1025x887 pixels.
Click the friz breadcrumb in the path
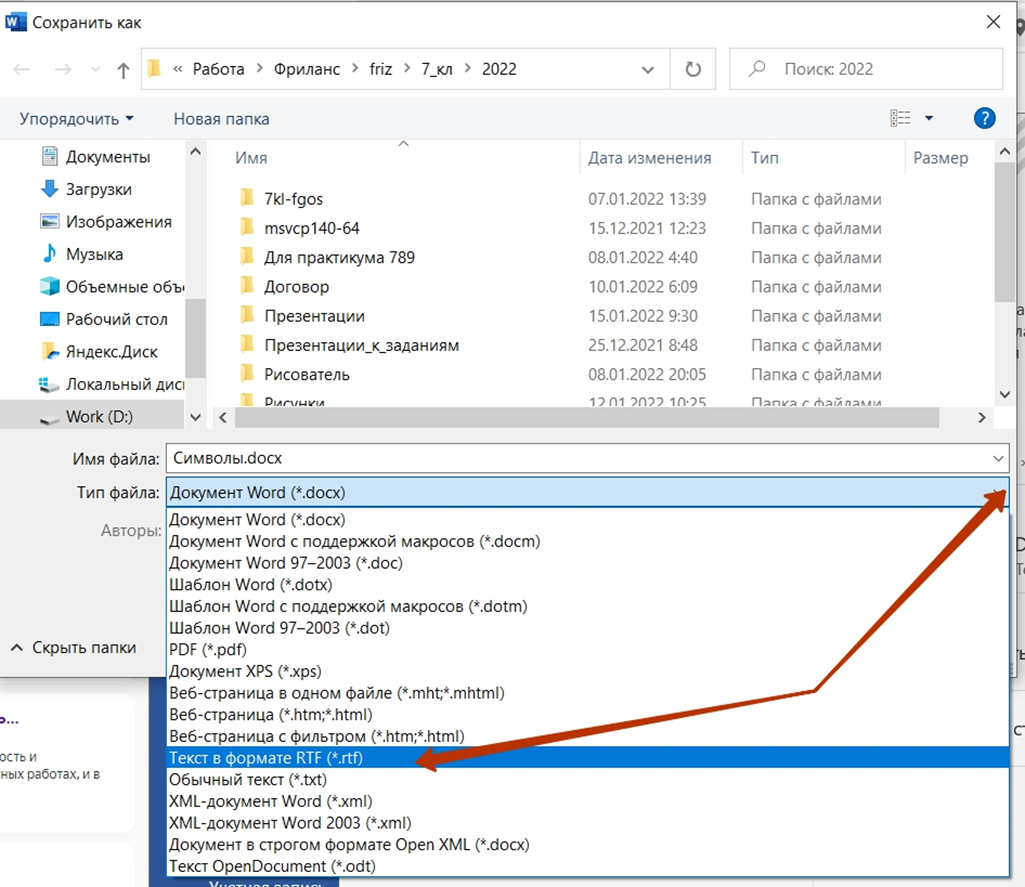380,69
